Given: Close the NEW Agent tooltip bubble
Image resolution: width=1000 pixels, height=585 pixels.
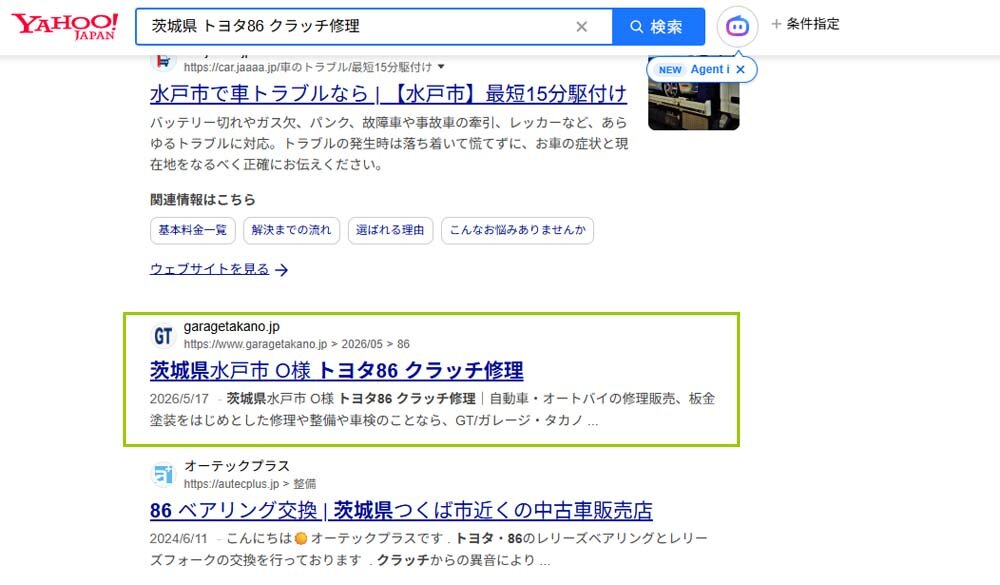Looking at the screenshot, I should click(x=740, y=70).
